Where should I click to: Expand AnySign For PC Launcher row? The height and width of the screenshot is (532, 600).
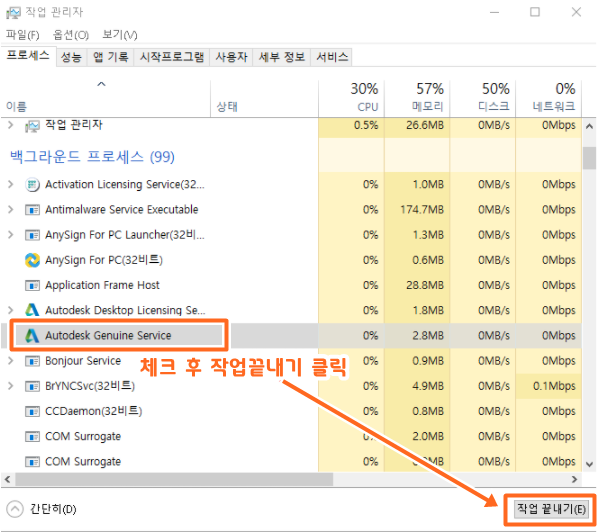tap(11, 235)
